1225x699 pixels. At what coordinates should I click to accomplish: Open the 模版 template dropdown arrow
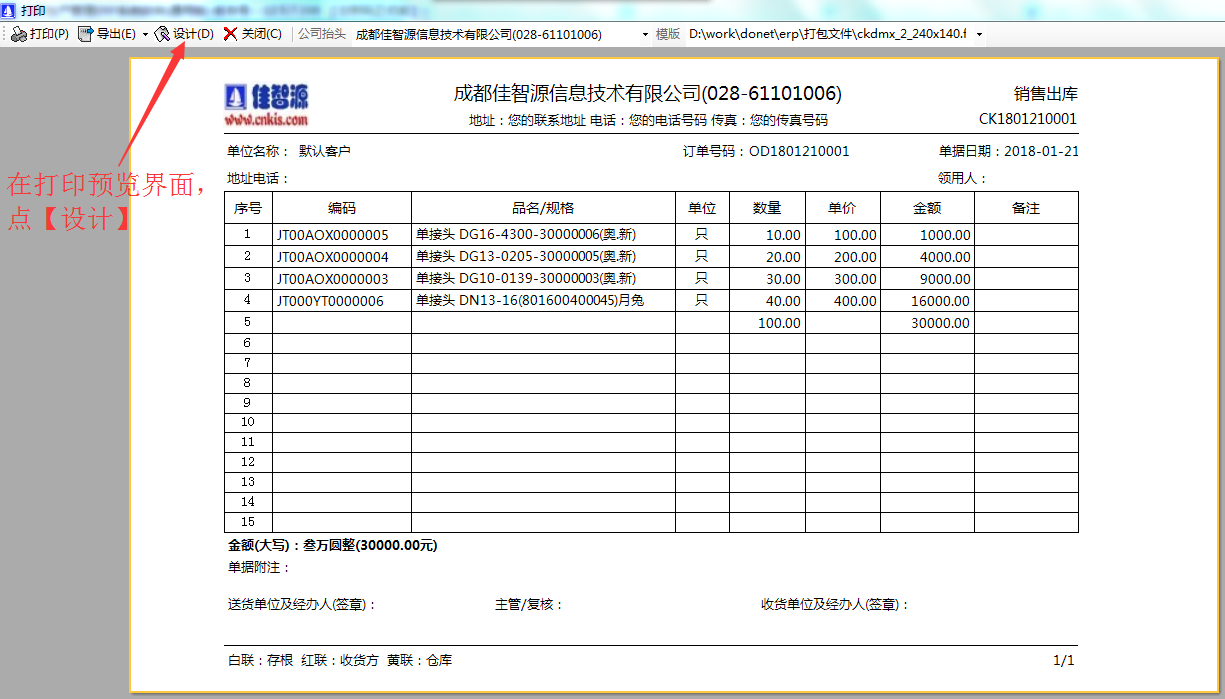pyautogui.click(x=979, y=34)
